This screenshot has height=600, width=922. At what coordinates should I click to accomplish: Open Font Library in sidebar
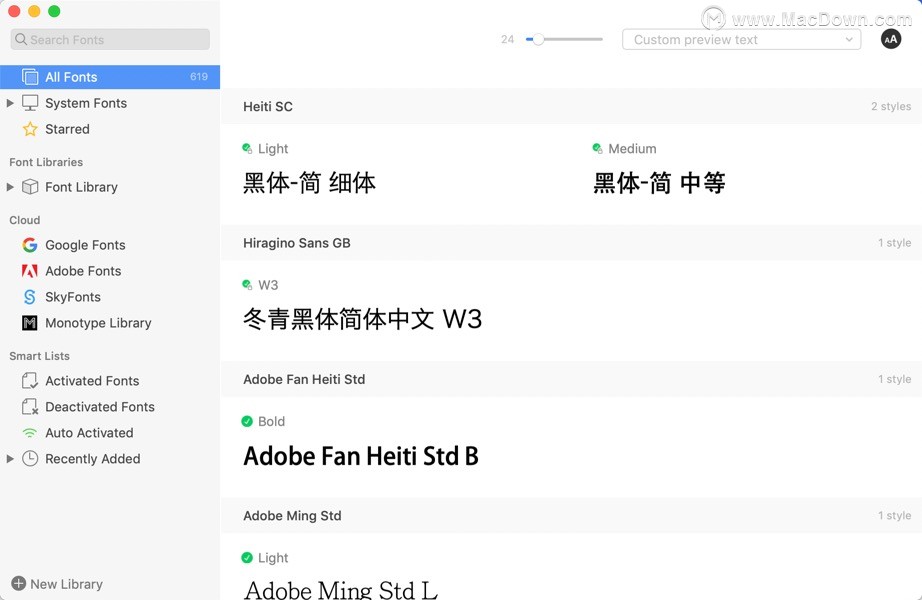(x=110, y=187)
